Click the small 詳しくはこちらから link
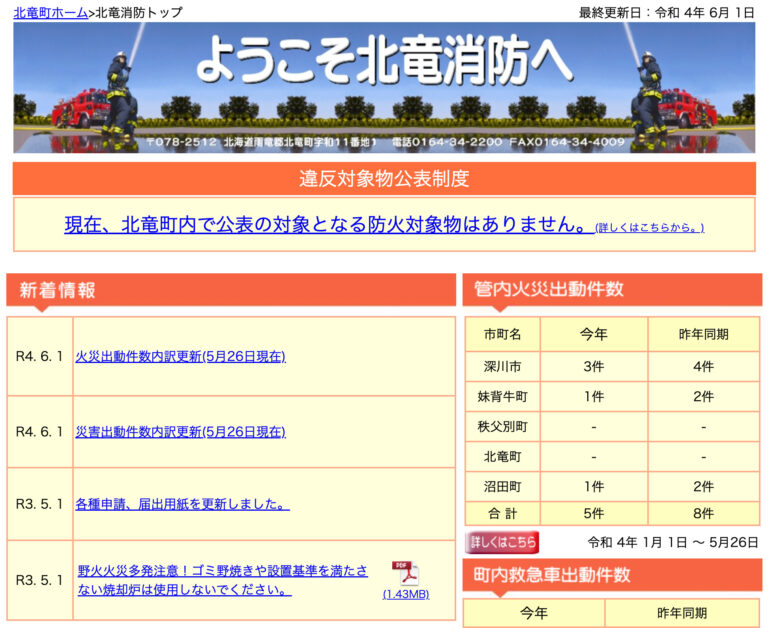Screen dimensions: 768x628 [x=649, y=228]
